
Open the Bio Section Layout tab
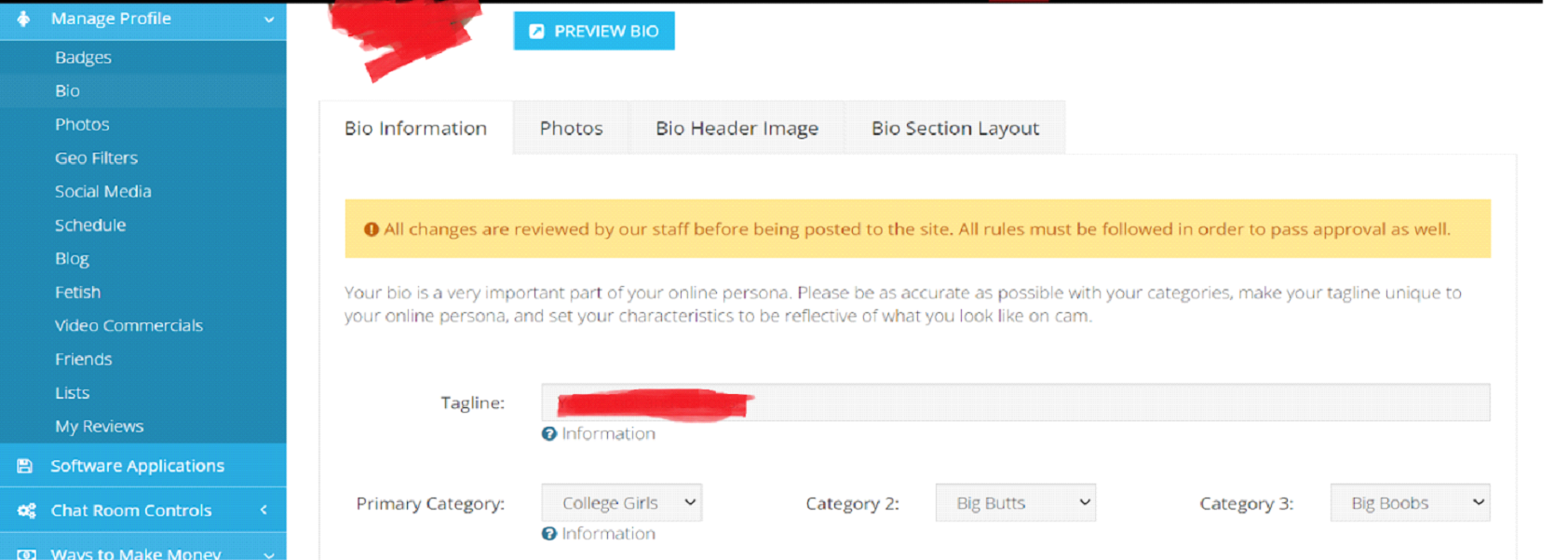pyautogui.click(x=954, y=129)
